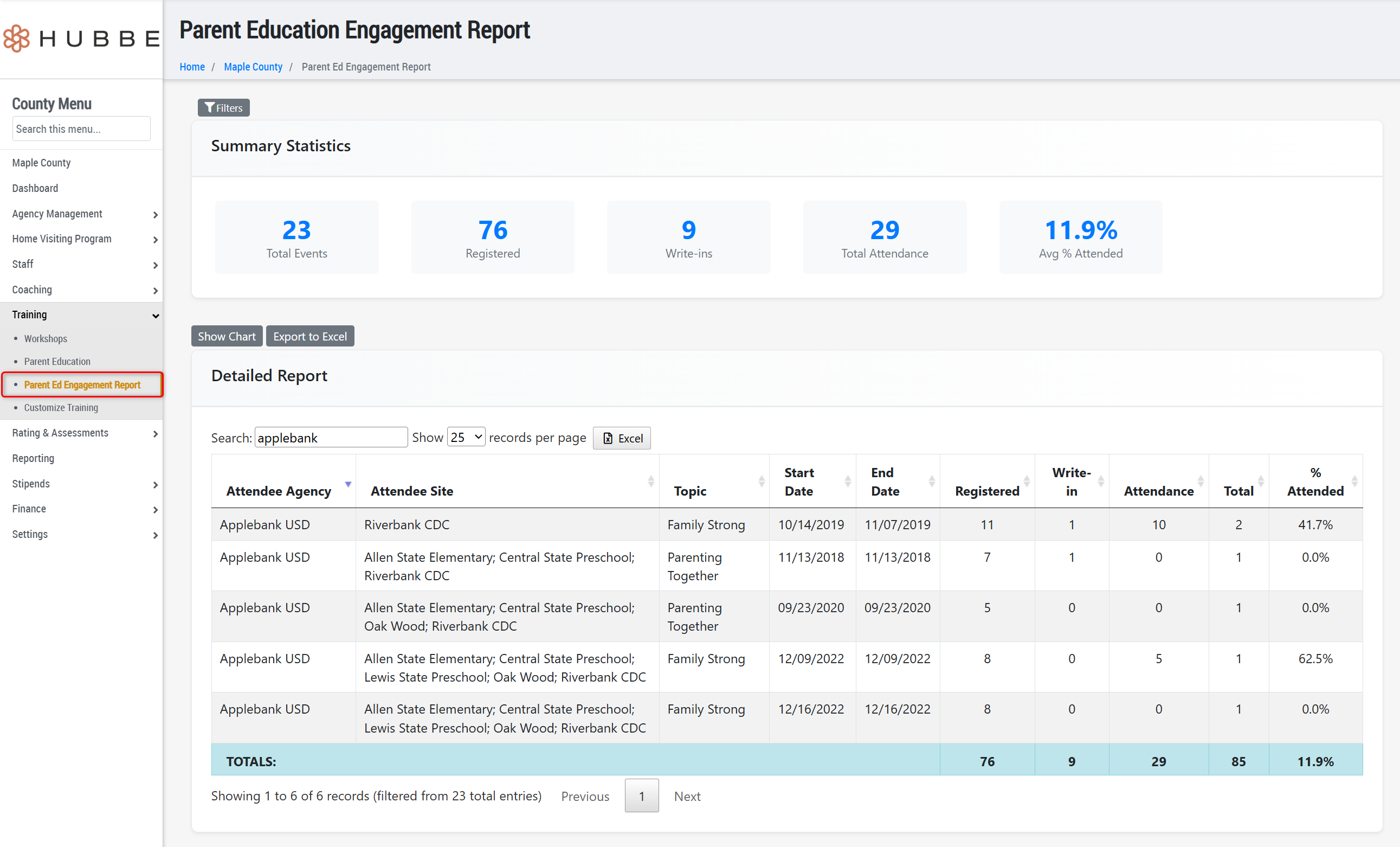Image resolution: width=1400 pixels, height=847 pixels.
Task: Expand Agency Management submenu
Action: pos(155,215)
